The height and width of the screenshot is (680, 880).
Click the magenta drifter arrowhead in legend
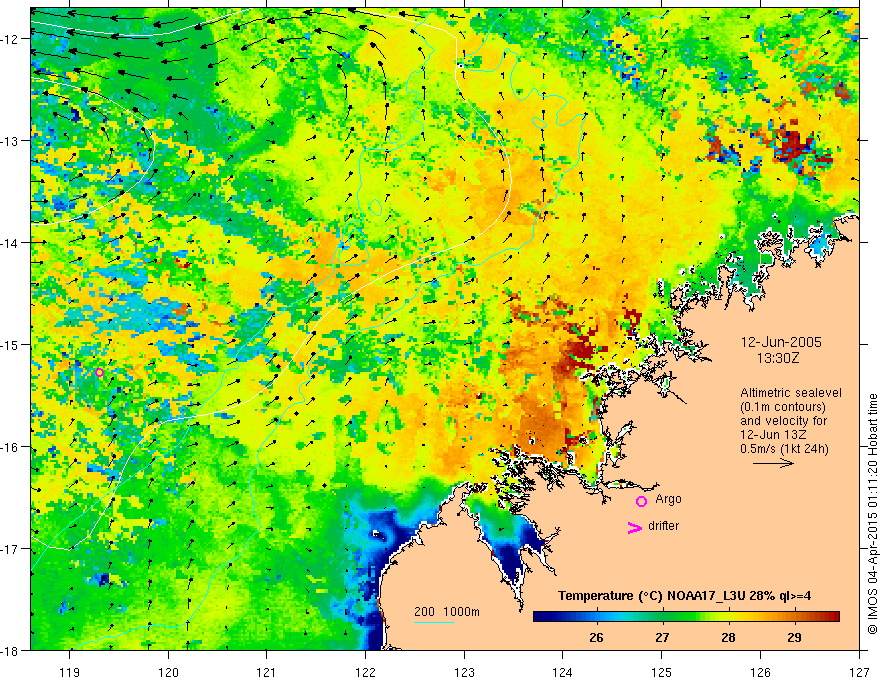634,527
